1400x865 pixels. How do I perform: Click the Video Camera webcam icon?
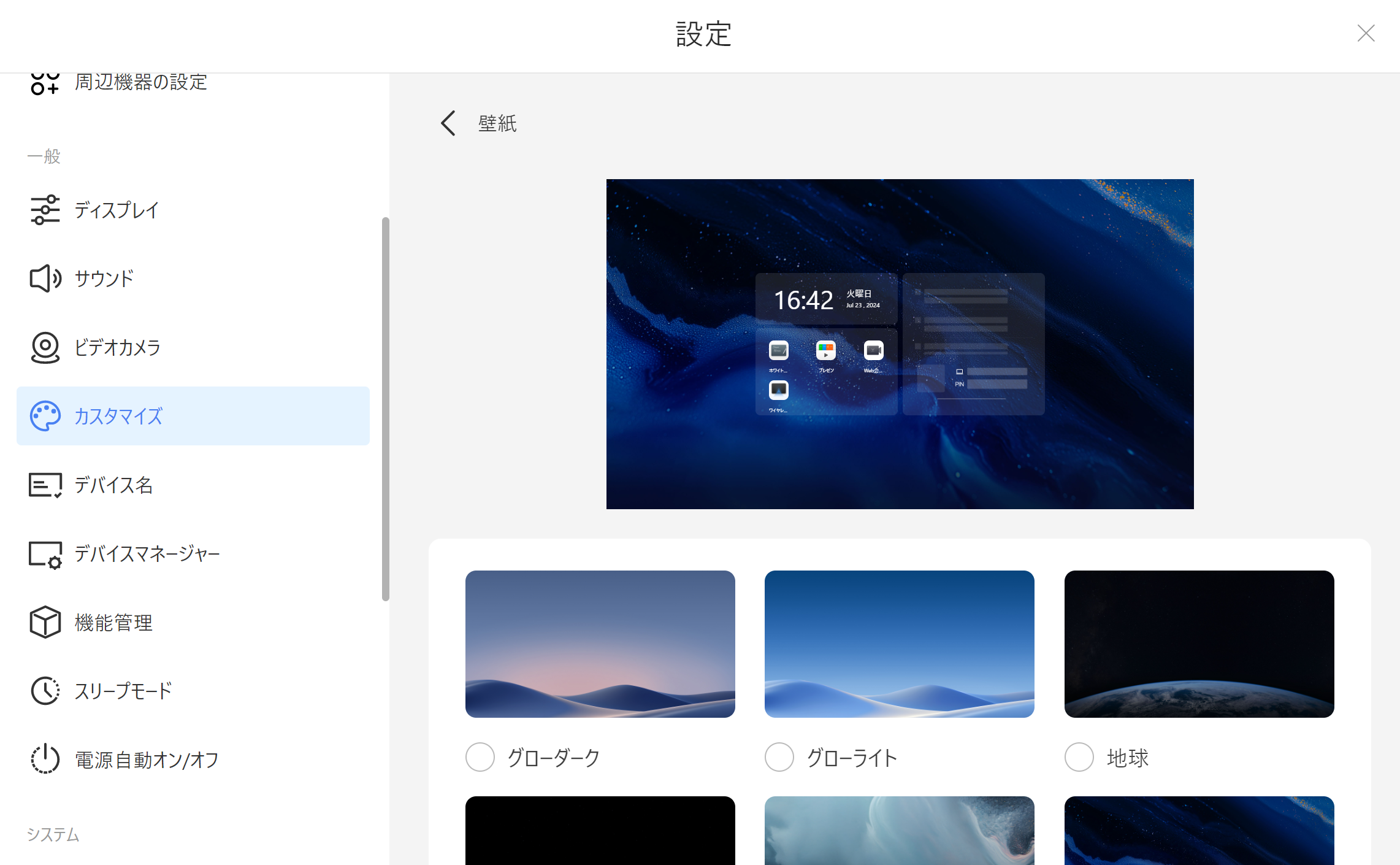[x=45, y=347]
